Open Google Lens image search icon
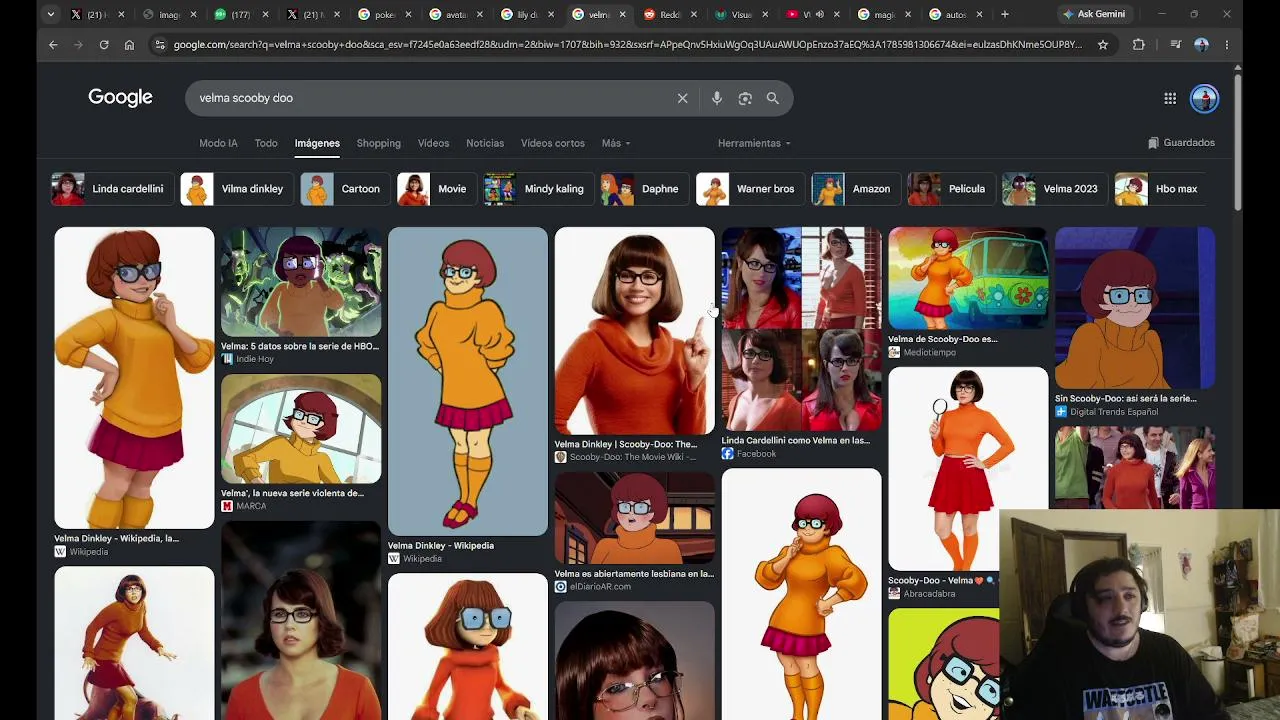The height and width of the screenshot is (720, 1280). tap(744, 98)
